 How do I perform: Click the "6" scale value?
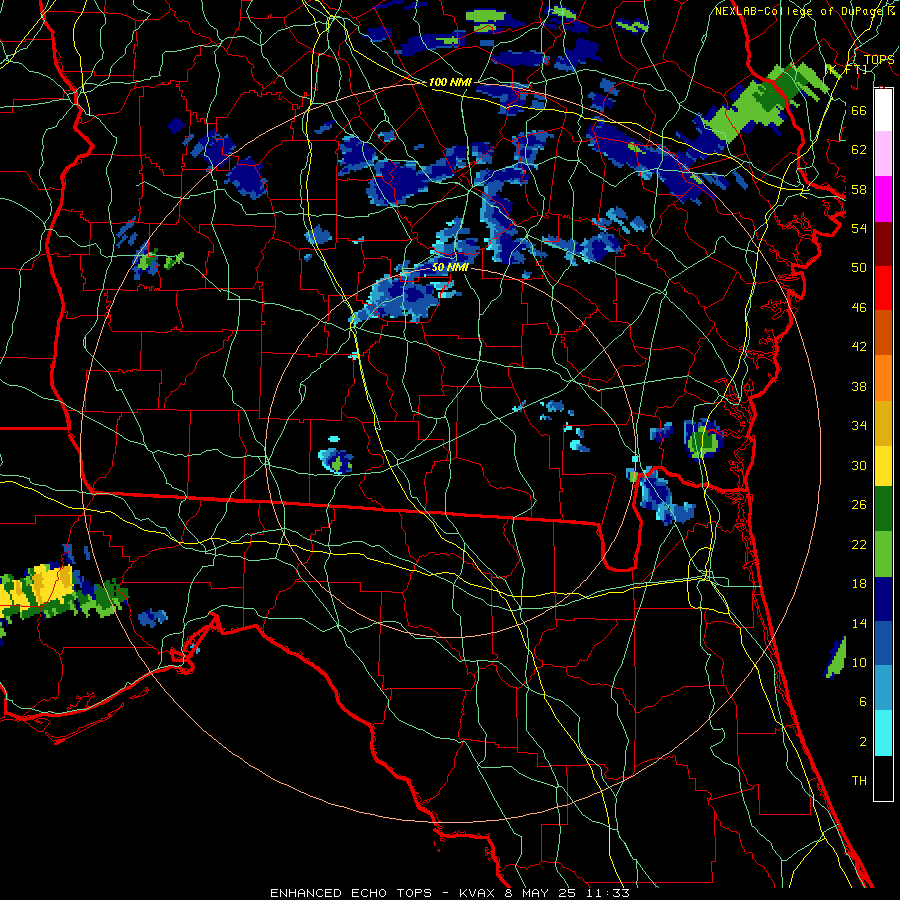863,702
